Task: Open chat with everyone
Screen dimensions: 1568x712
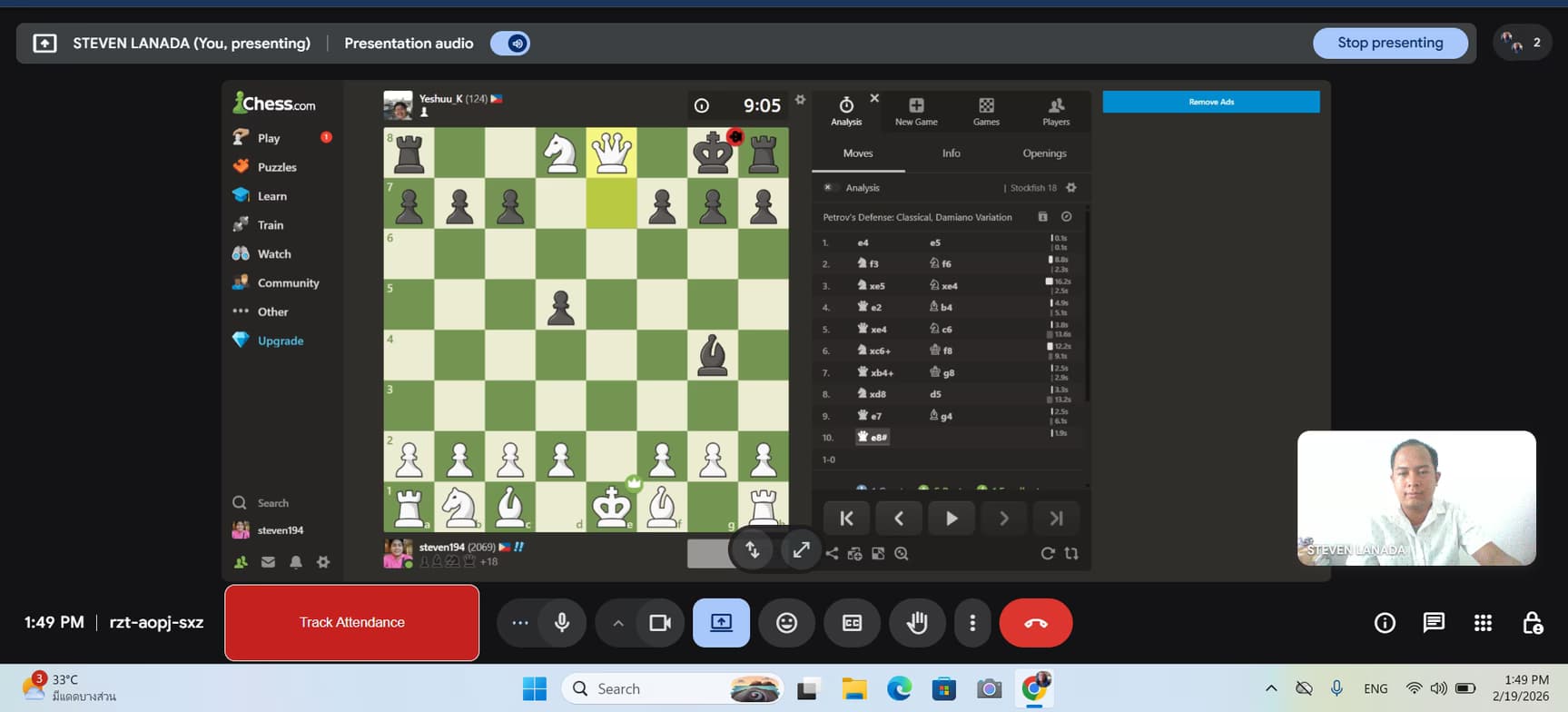Action: (x=1434, y=623)
